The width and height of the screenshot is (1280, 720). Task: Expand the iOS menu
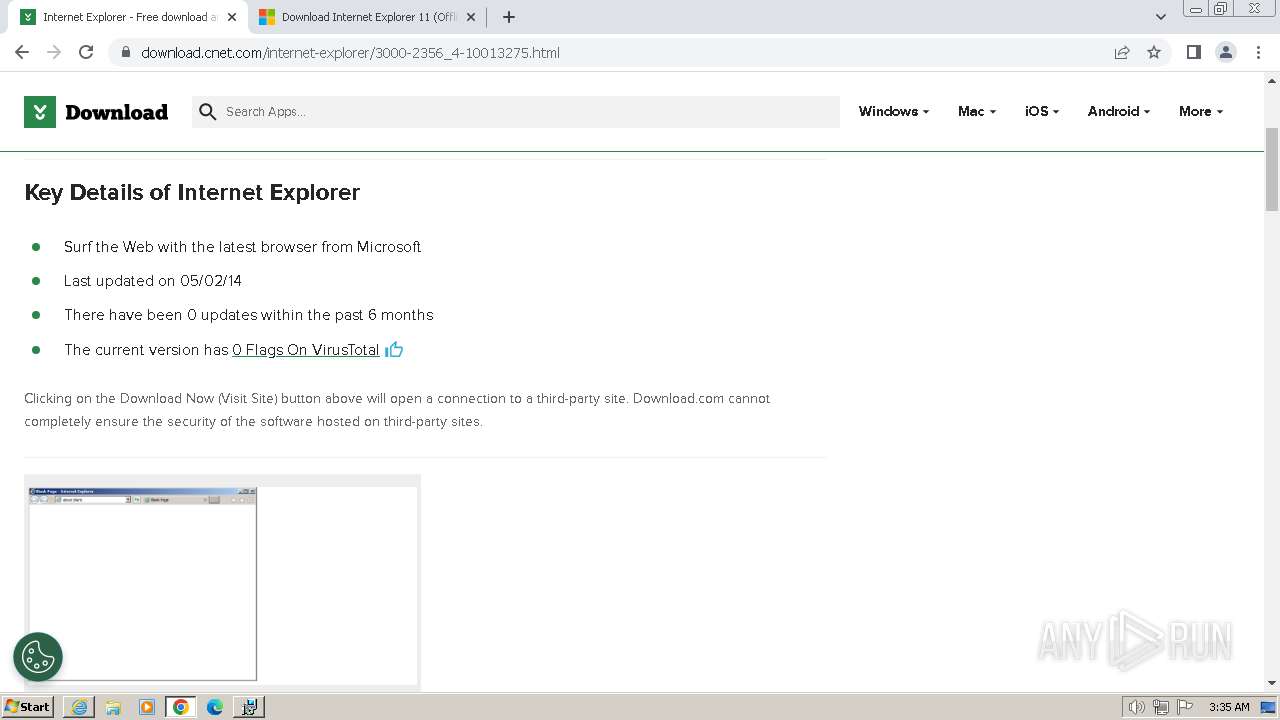[1042, 111]
